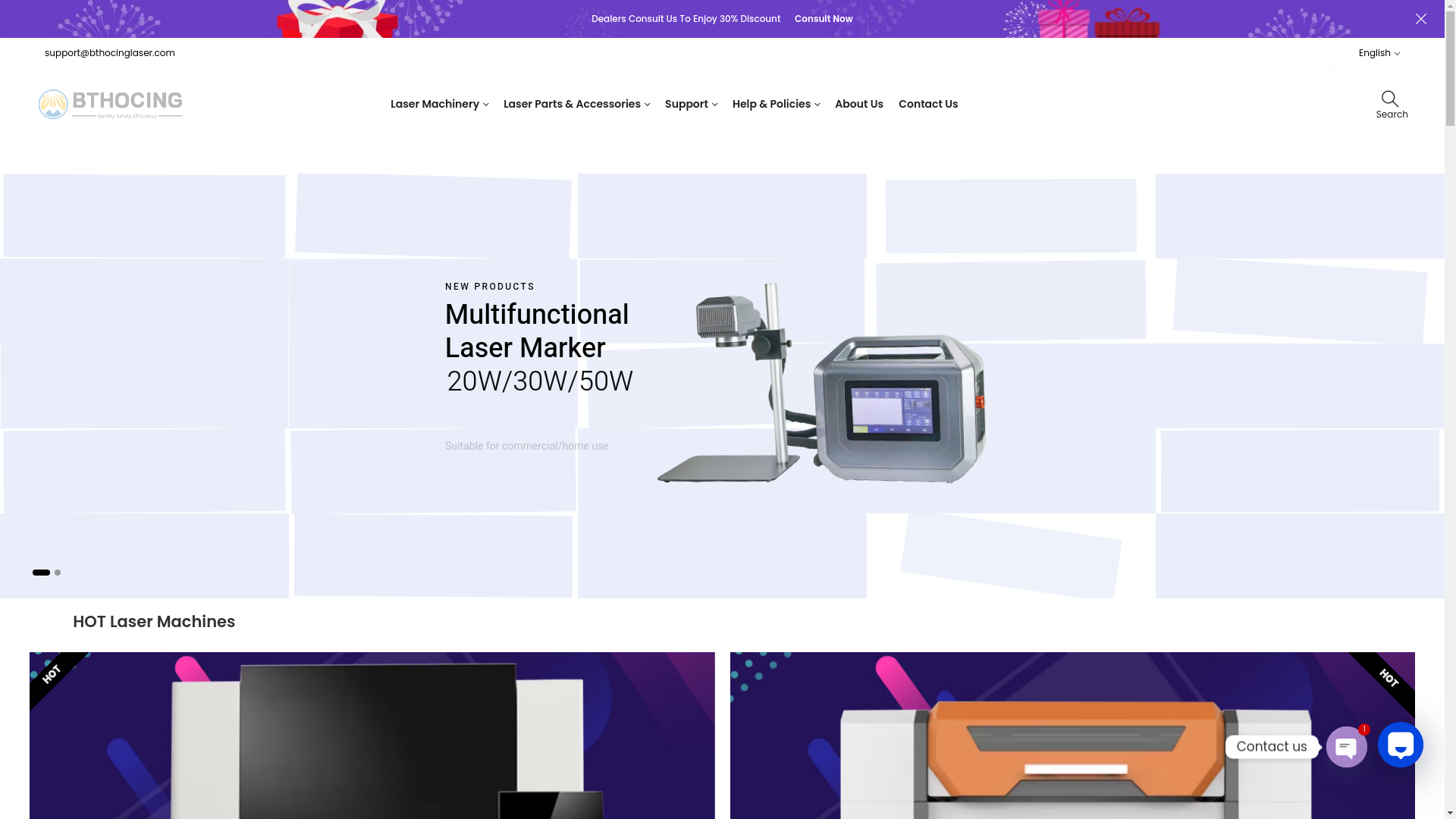This screenshot has width=1456, height=819.
Task: Open the blue live chat widget
Action: pos(1400,745)
